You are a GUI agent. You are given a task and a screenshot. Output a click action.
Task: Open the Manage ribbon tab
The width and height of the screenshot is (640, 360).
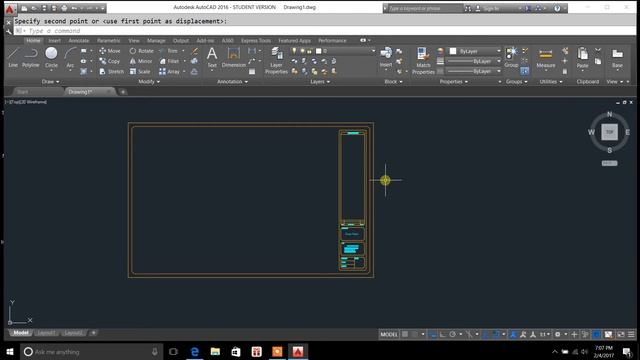coord(156,40)
